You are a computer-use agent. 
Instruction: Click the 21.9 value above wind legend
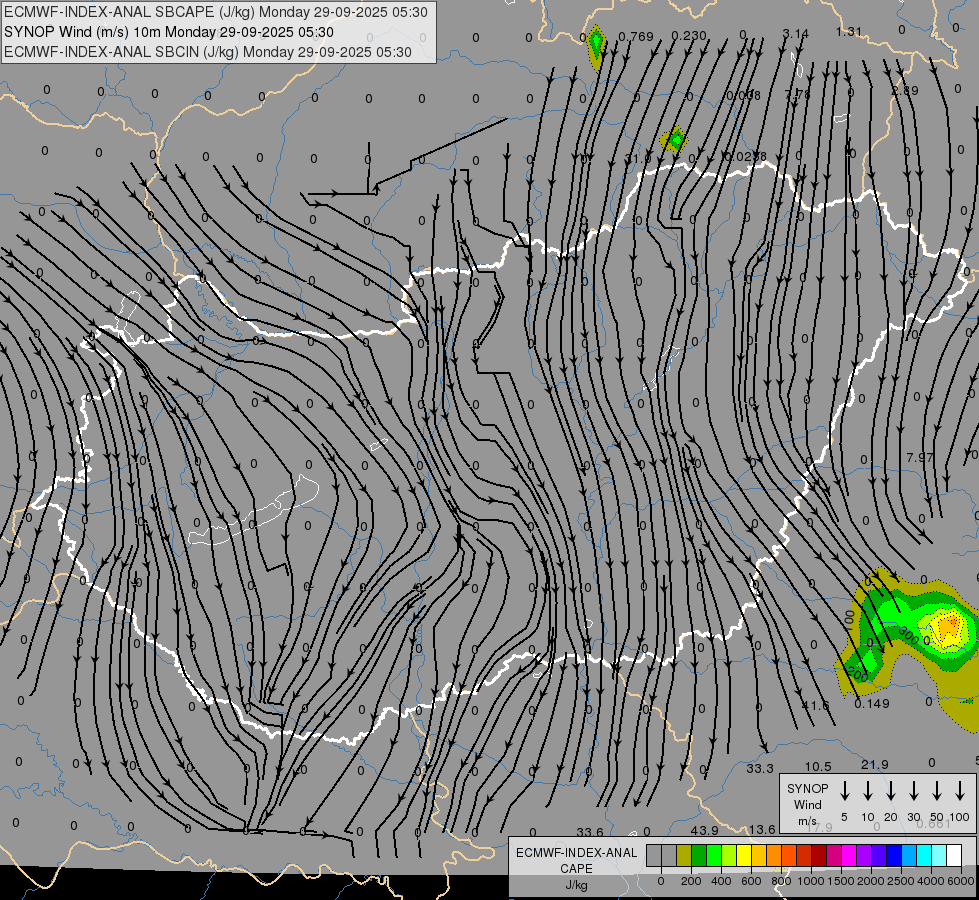(x=875, y=764)
